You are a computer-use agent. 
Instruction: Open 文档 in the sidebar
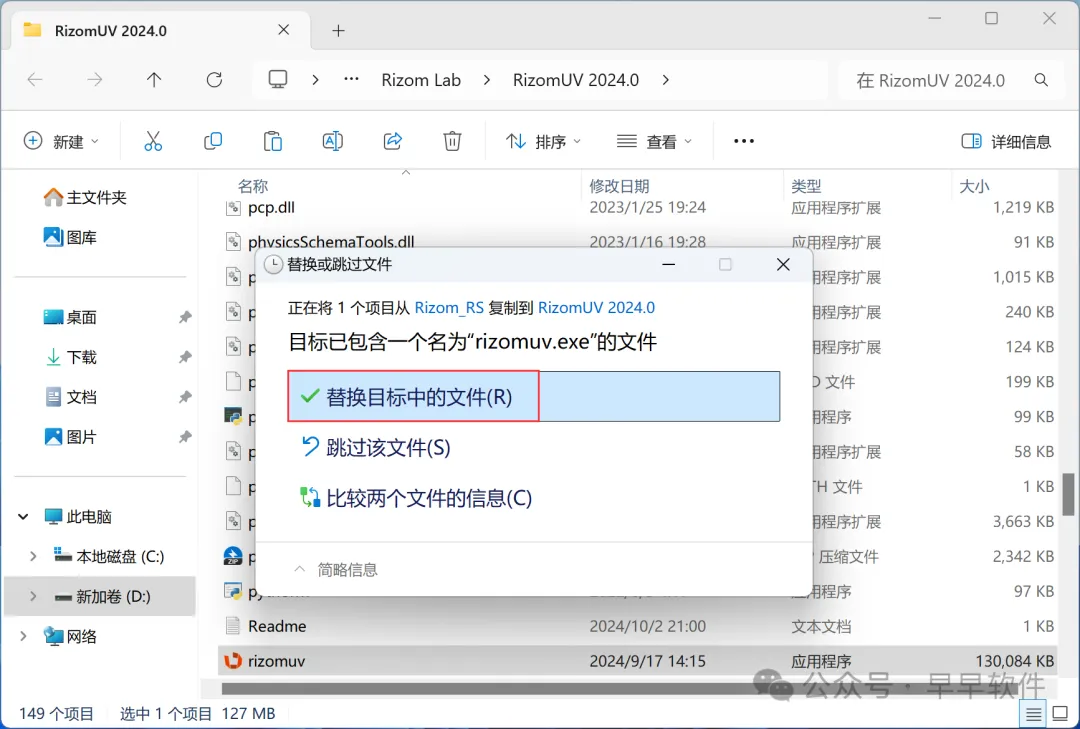70,397
